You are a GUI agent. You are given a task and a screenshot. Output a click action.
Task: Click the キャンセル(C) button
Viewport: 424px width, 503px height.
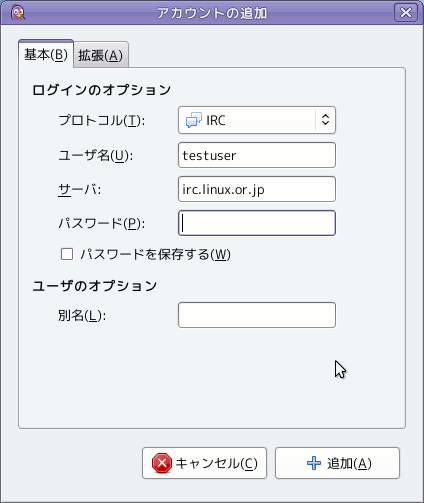(x=204, y=463)
